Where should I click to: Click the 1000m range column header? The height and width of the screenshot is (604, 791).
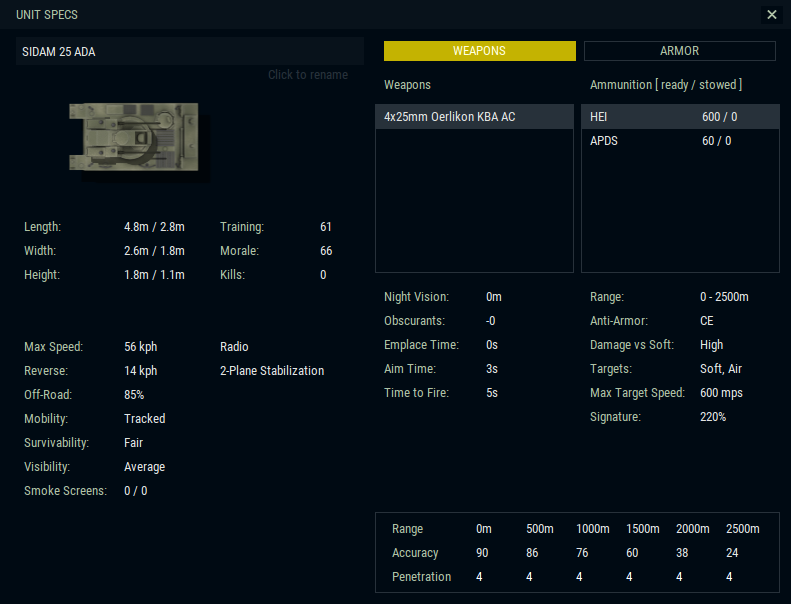coord(593,529)
